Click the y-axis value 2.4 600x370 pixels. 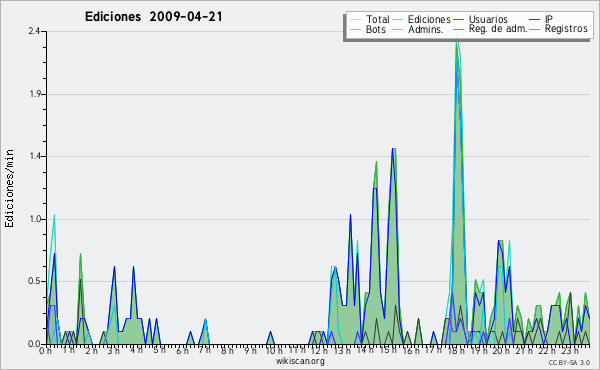tap(34, 31)
